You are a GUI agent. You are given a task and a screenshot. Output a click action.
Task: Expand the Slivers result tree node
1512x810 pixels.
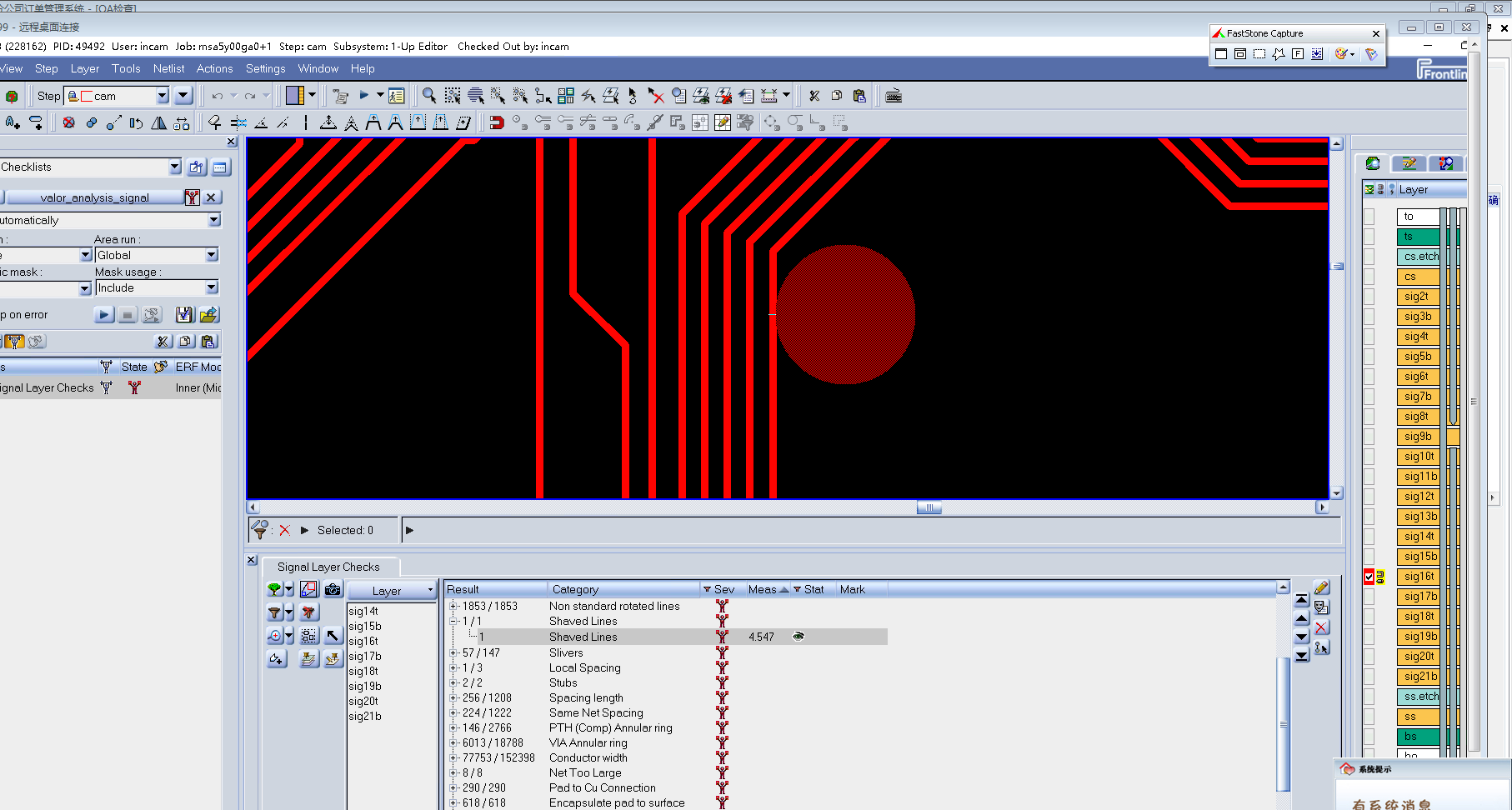click(454, 652)
